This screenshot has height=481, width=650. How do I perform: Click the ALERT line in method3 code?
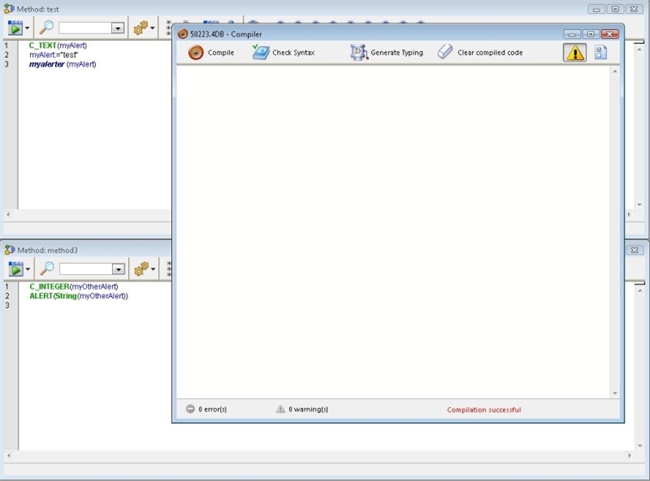(x=78, y=296)
